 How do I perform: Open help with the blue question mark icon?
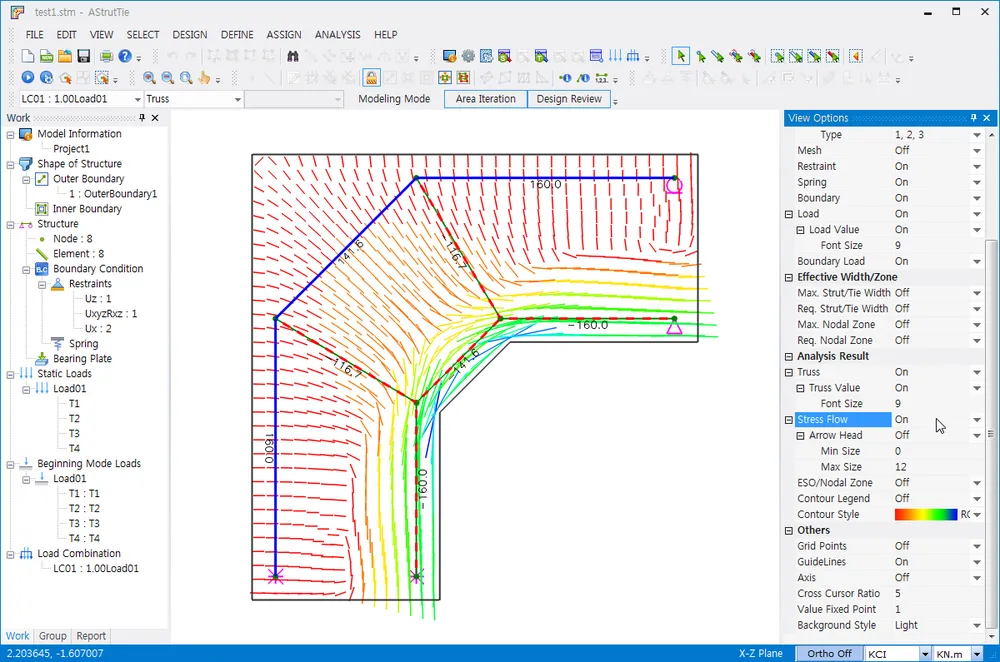125,56
